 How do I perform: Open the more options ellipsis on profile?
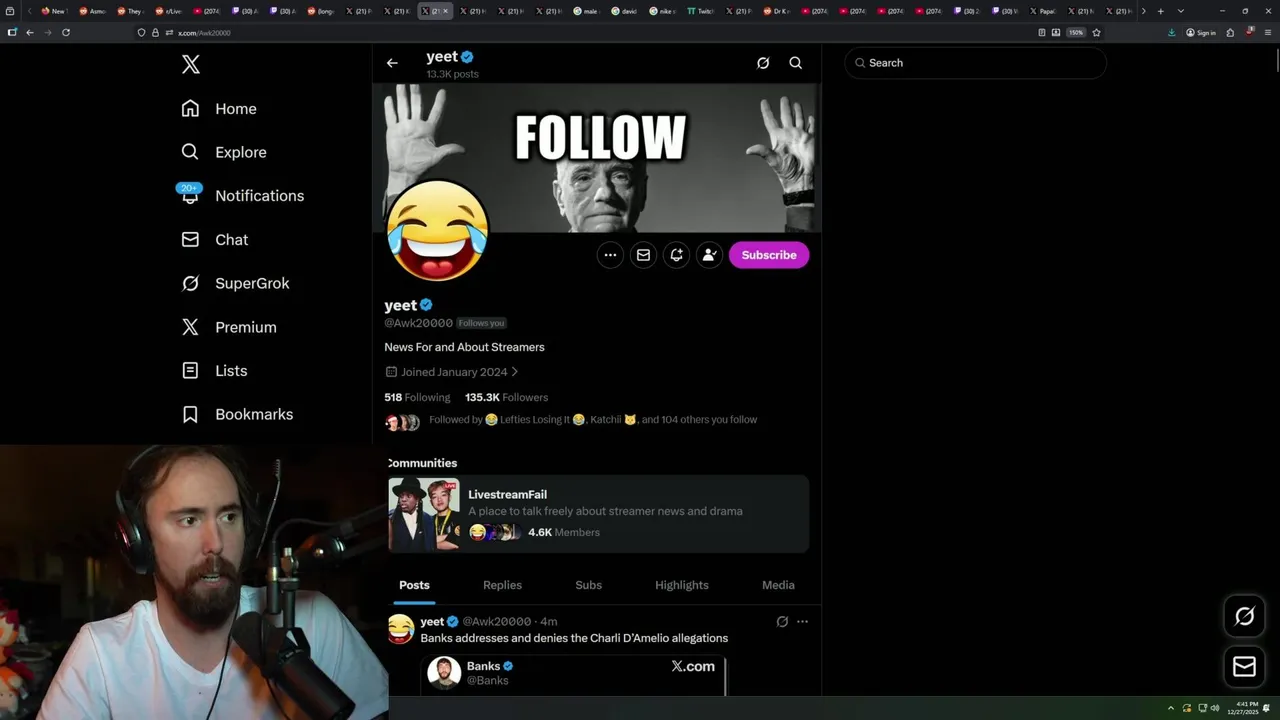tap(610, 255)
